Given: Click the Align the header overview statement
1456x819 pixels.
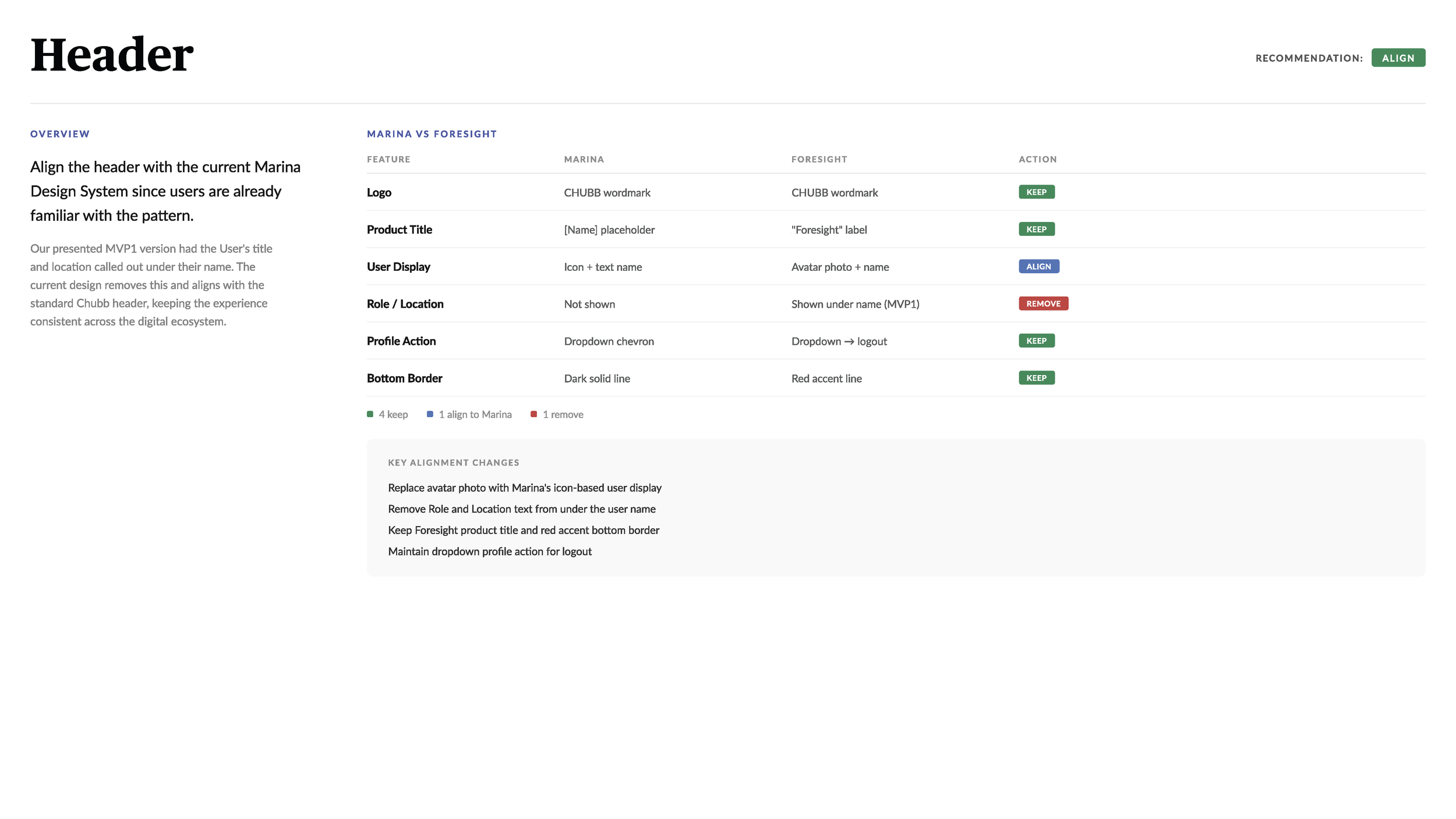Looking at the screenshot, I should (x=165, y=191).
